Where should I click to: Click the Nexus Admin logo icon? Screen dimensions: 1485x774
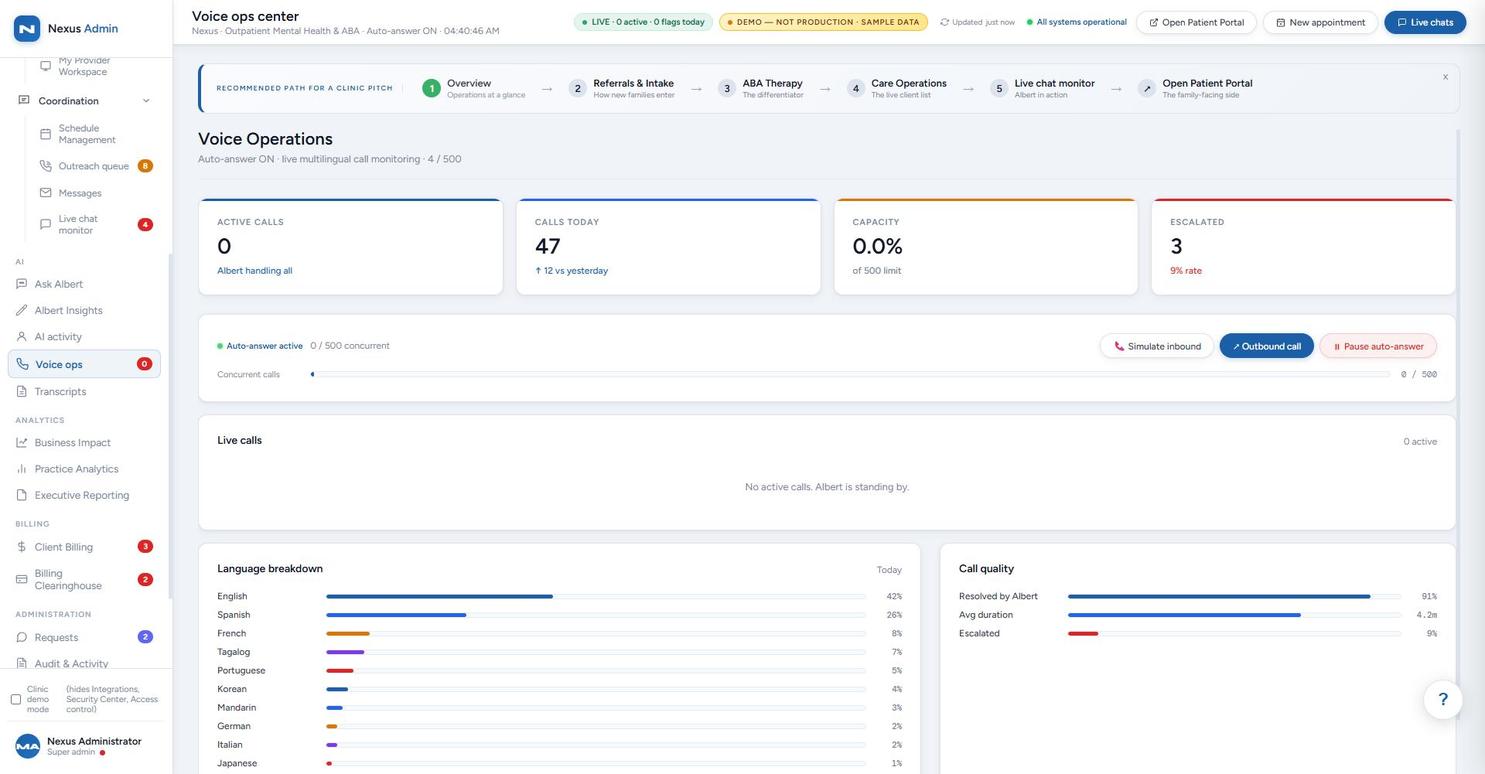point(27,28)
